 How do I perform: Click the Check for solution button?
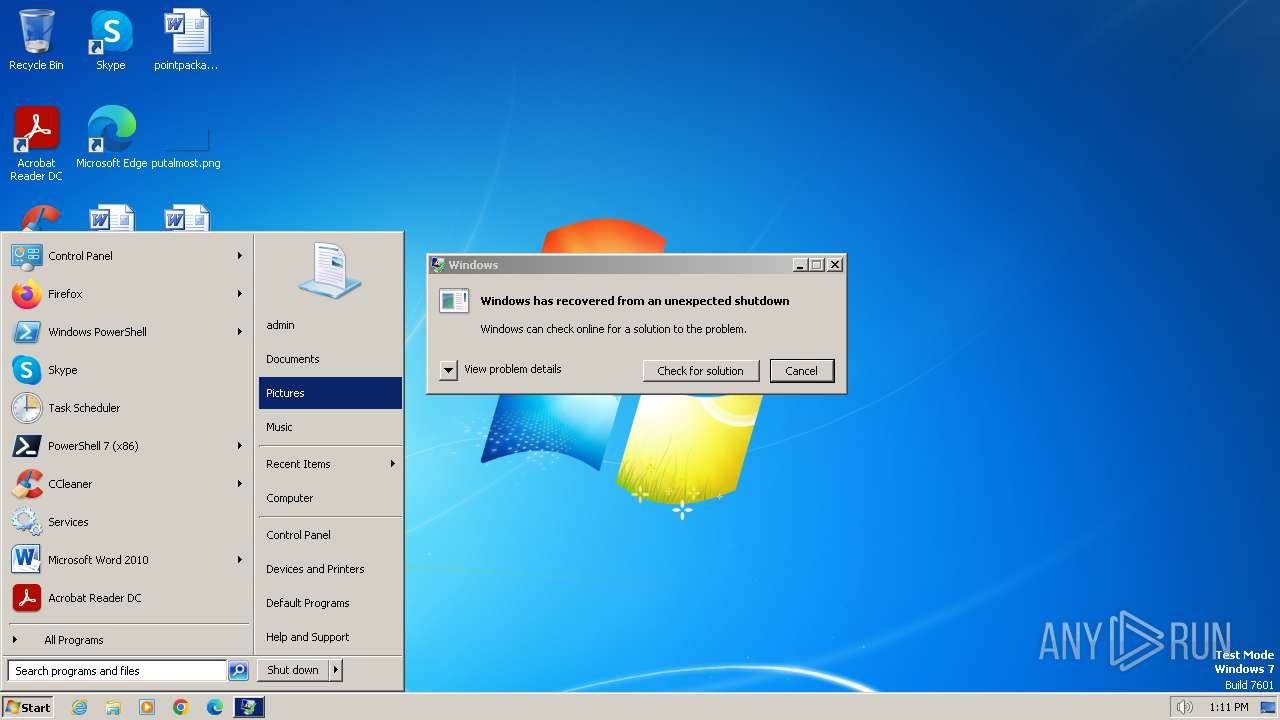[700, 371]
